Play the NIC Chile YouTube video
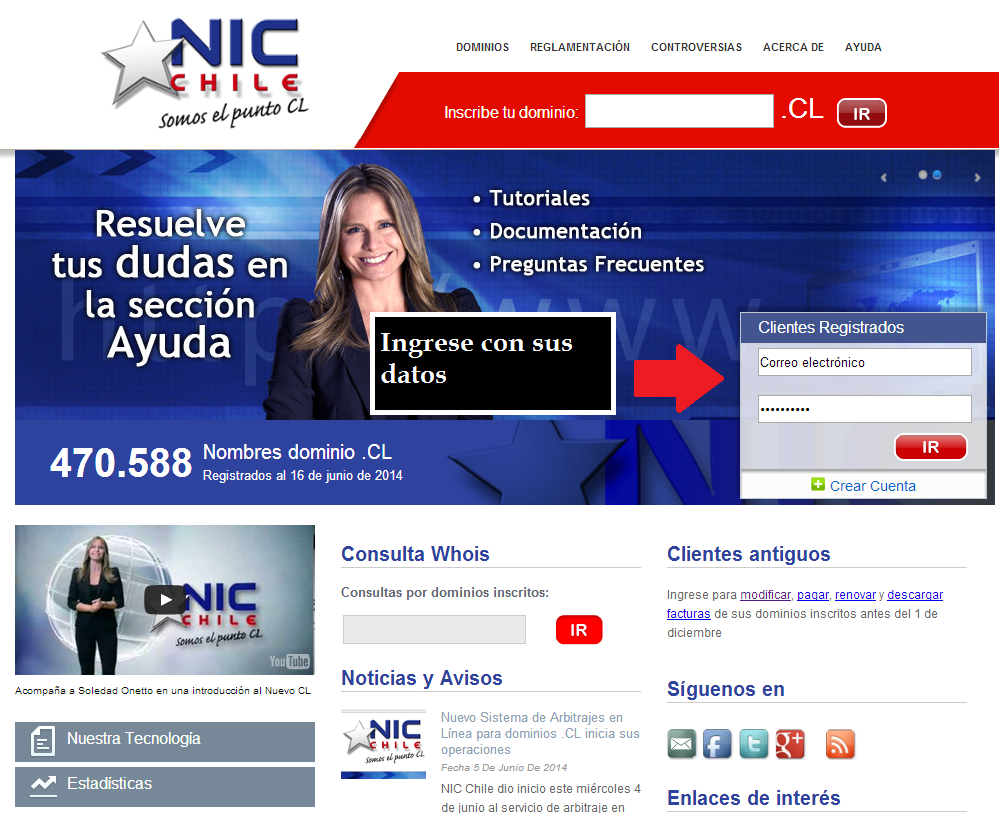The width and height of the screenshot is (999, 813). coord(165,600)
